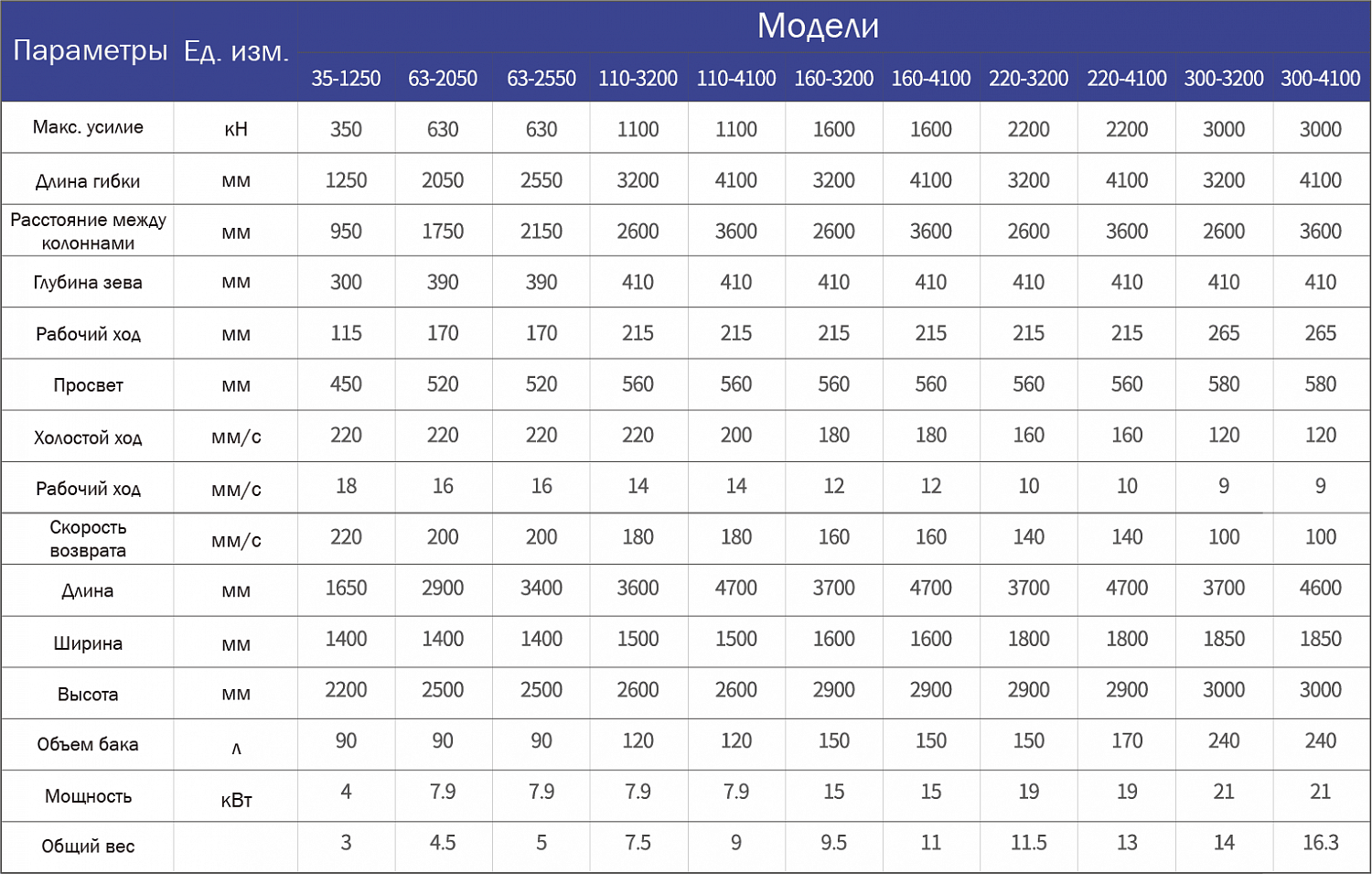The image size is (1372, 874).
Task: Select the "Объем бака" row label
Action: click(88, 745)
